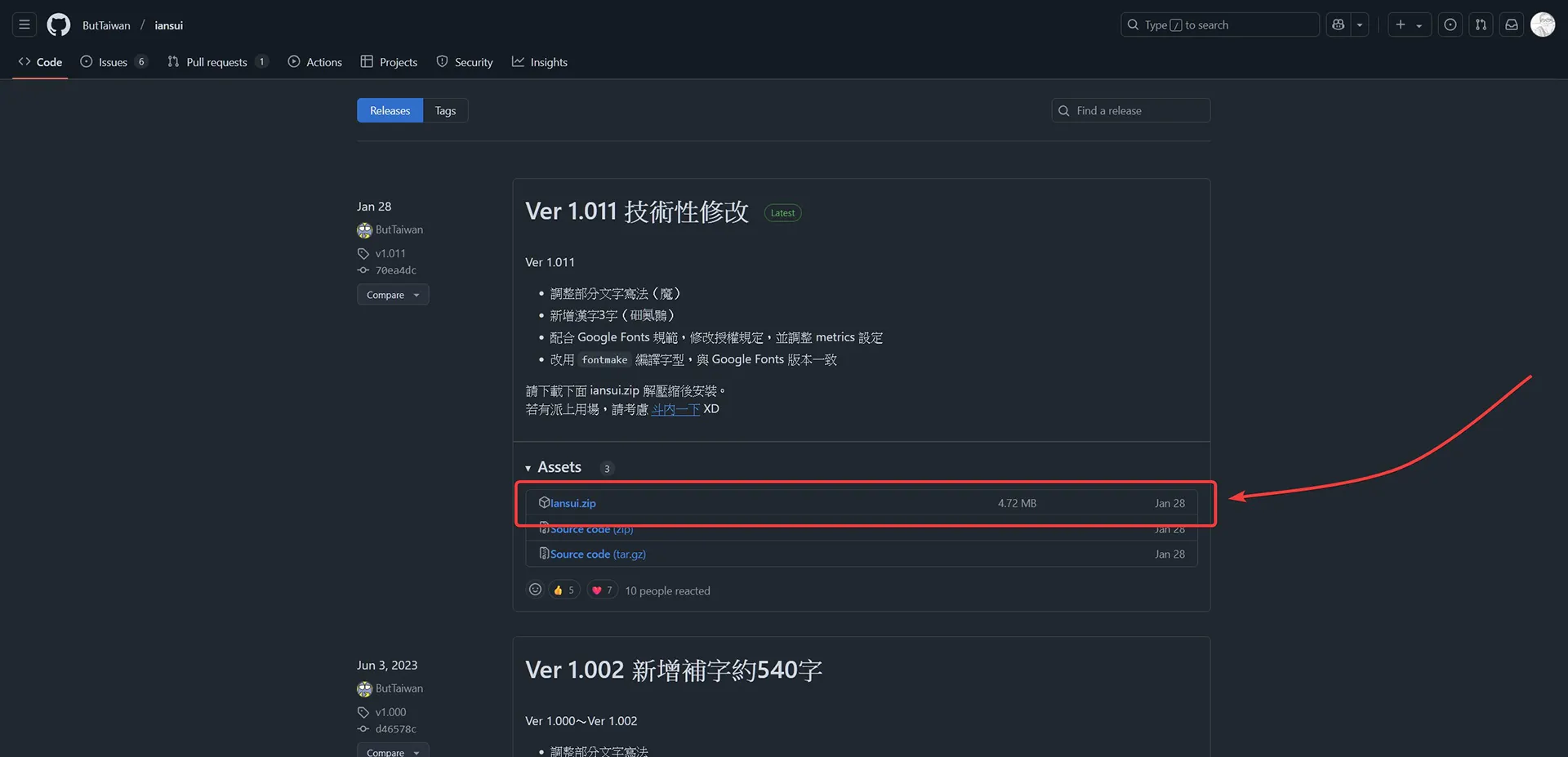Expand the Copilot dropdown arrow

point(1360,24)
